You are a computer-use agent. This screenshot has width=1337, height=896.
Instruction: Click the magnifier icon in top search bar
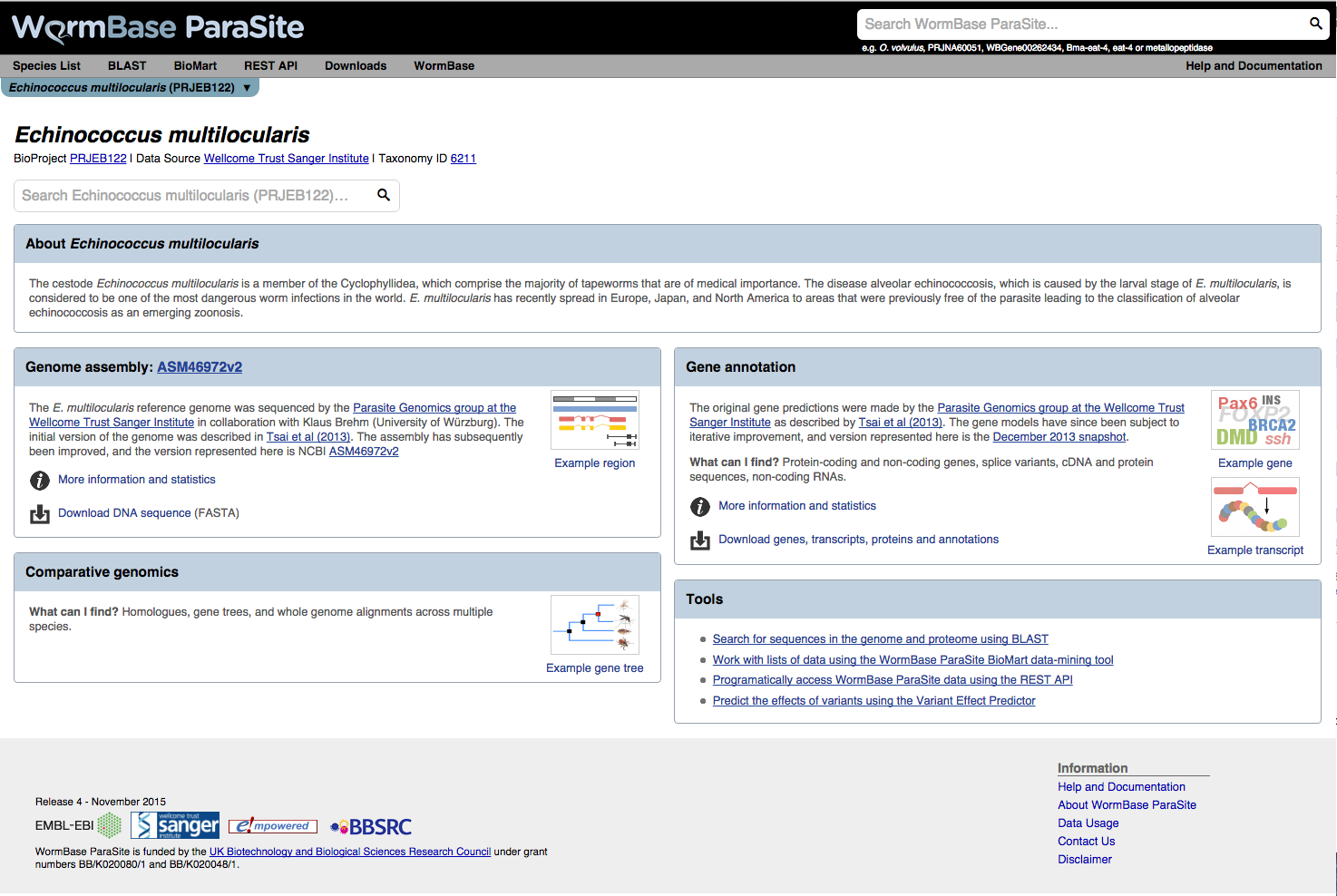(x=1315, y=24)
